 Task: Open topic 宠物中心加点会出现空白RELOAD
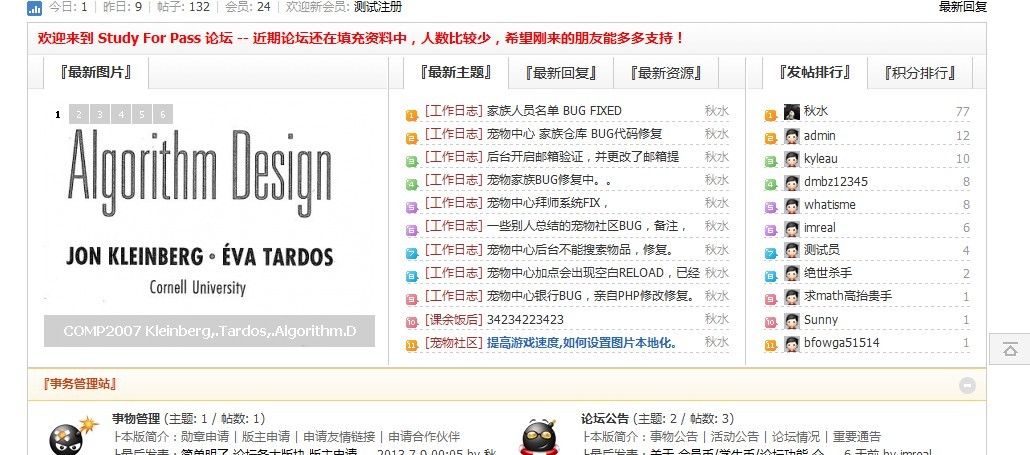click(593, 272)
